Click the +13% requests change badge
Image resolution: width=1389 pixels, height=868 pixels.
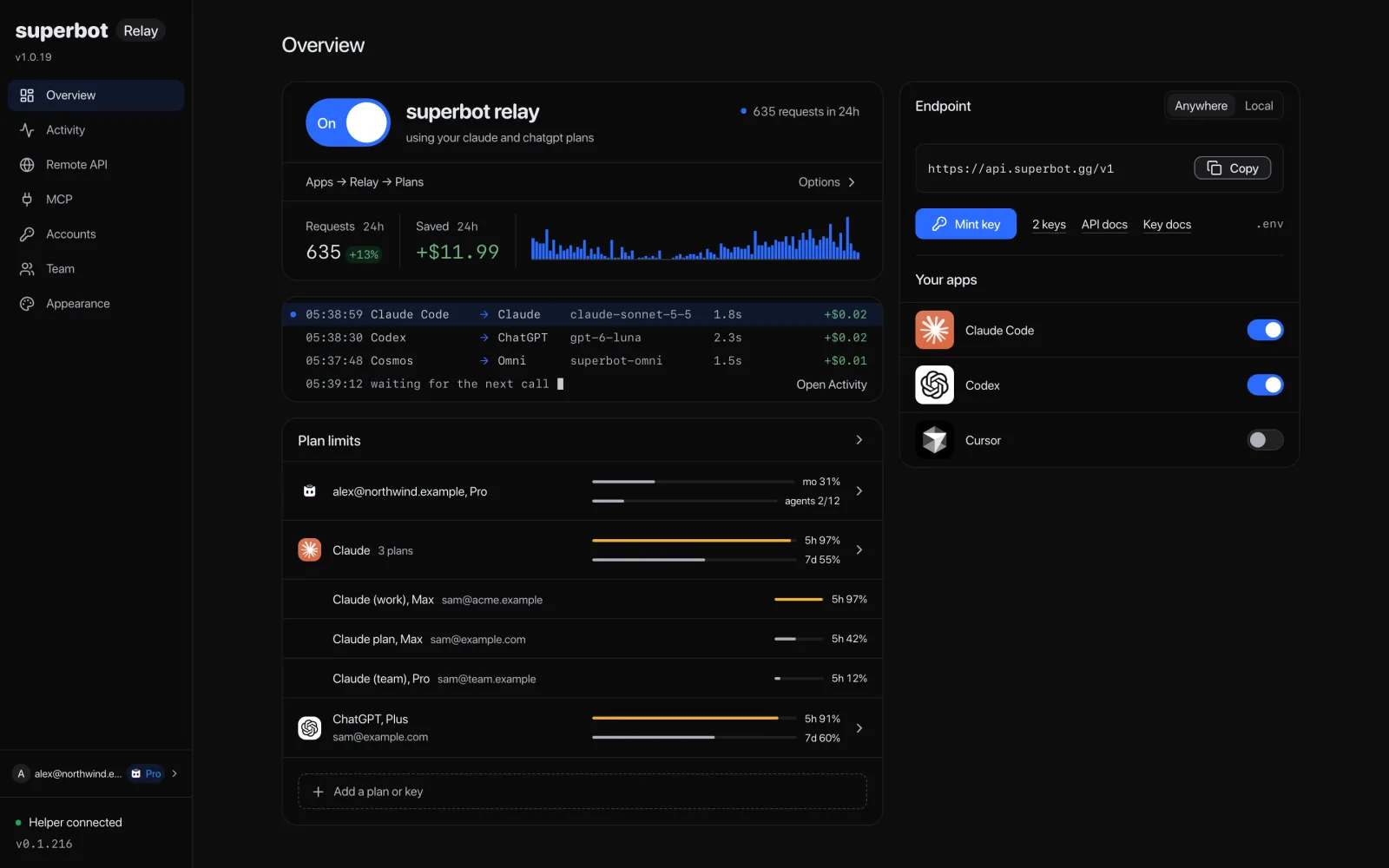364,254
